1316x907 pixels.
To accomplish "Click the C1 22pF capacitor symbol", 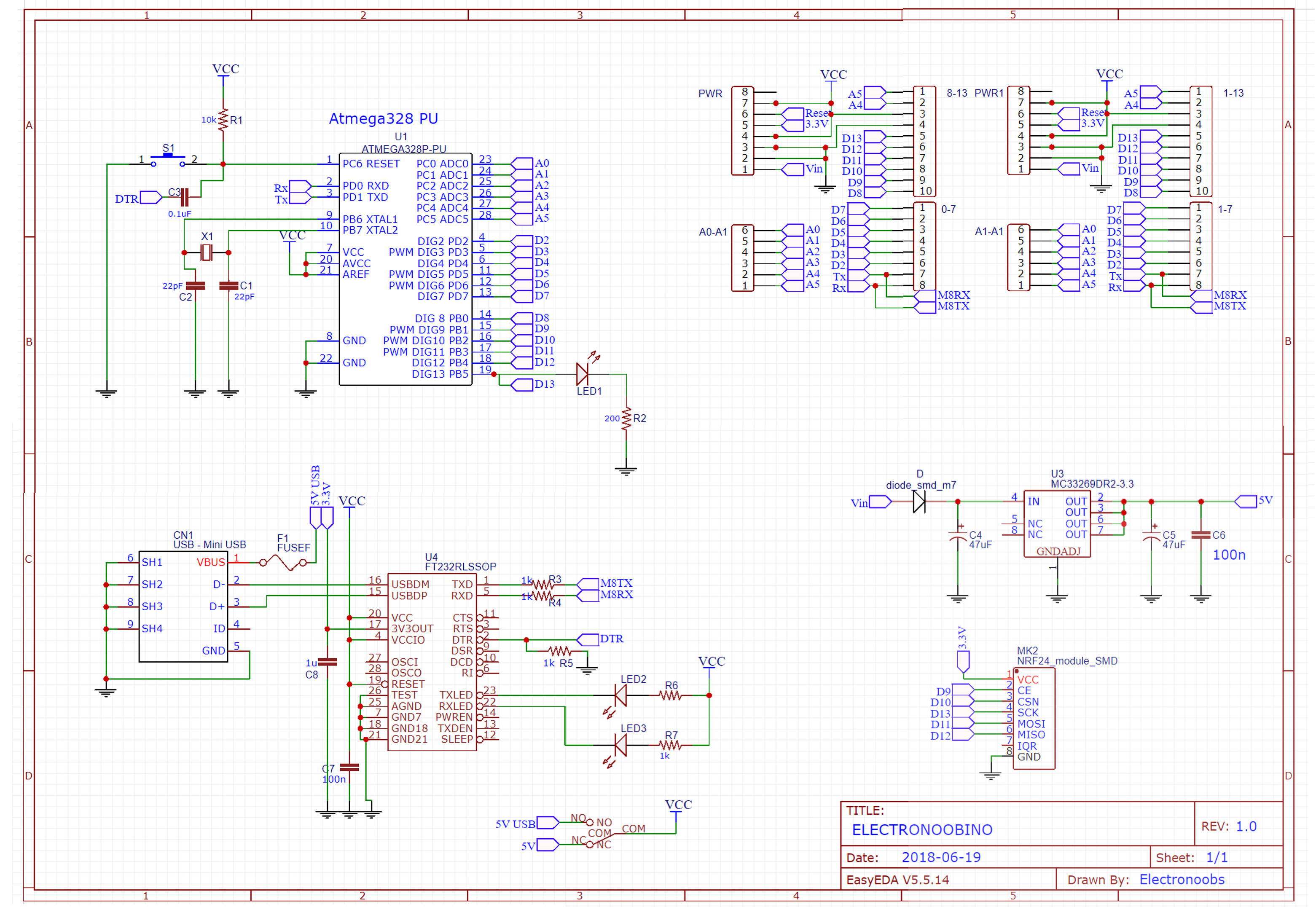I will (228, 286).
